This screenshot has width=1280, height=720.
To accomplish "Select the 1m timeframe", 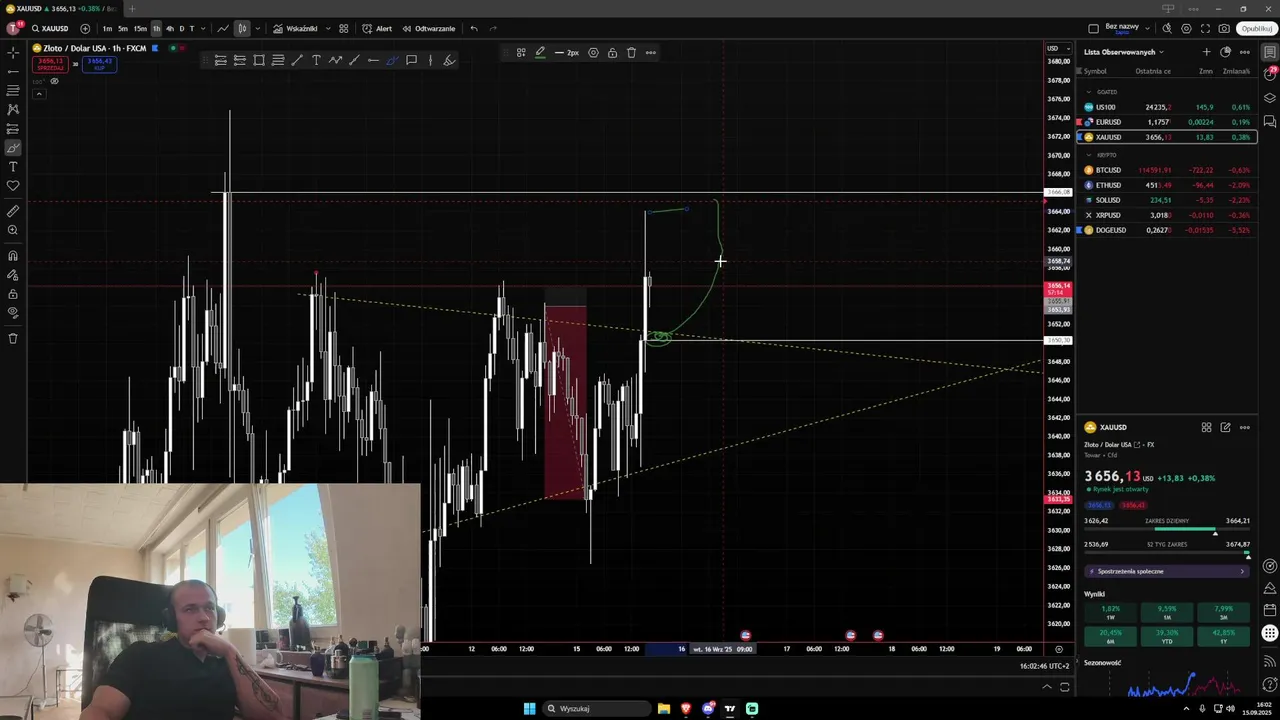I will point(107,28).
